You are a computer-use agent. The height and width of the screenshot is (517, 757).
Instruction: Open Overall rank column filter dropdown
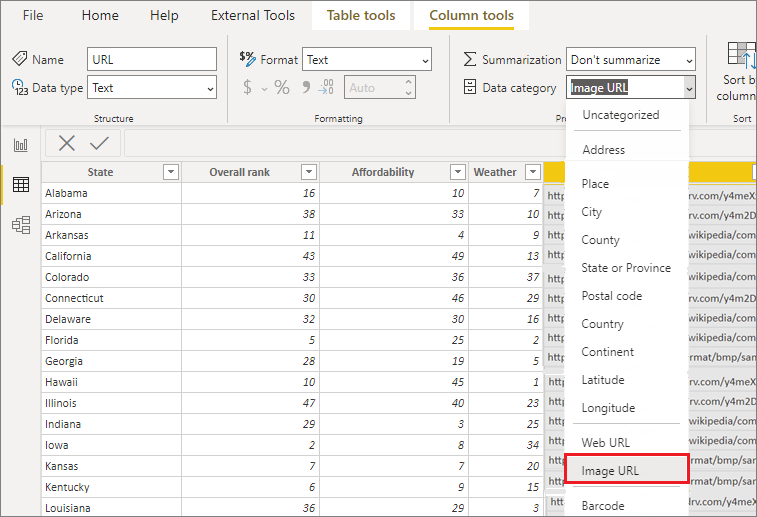click(308, 172)
